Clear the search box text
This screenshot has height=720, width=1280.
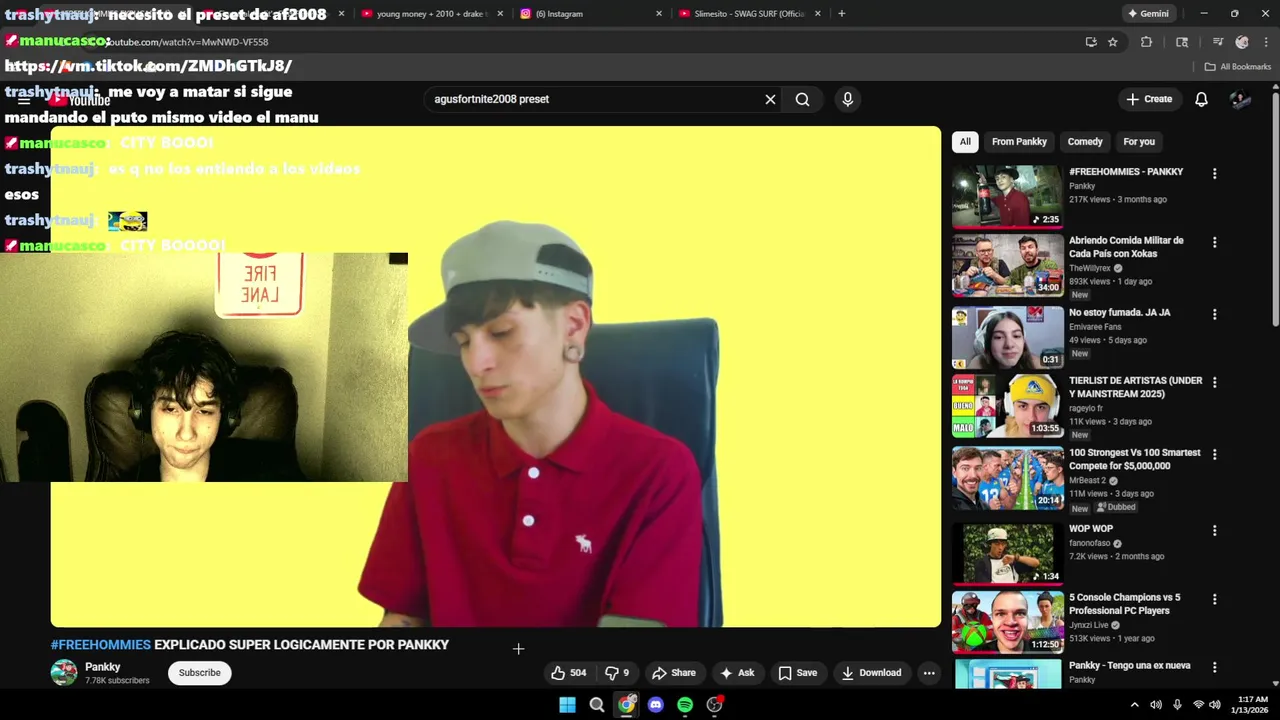(770, 99)
